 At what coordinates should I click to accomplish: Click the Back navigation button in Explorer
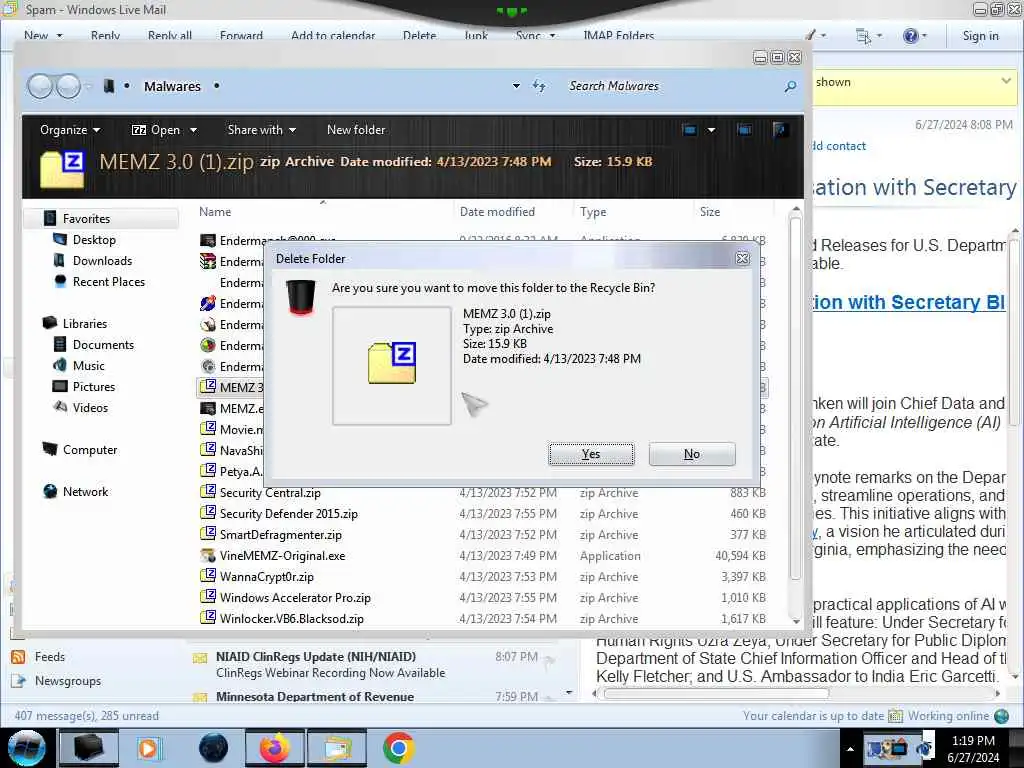(40, 86)
